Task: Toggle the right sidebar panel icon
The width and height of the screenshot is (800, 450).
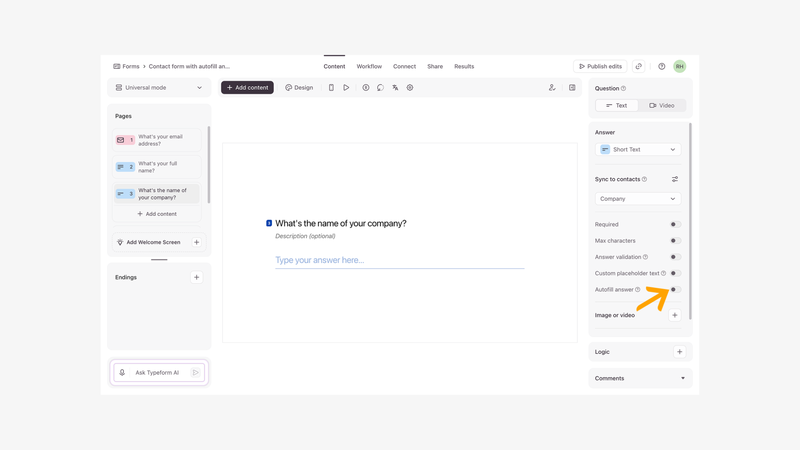Action: point(572,88)
